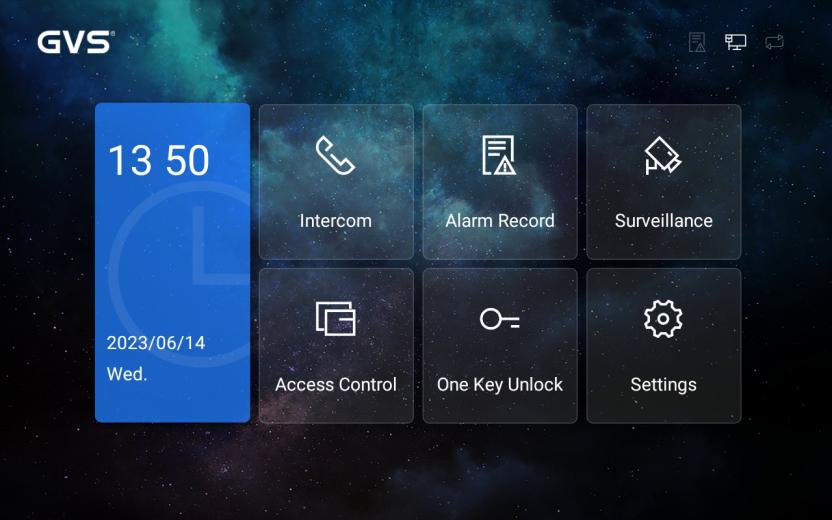Click the Intercom phone handset icon
Screen dimensions: 832x520
pyautogui.click(x=335, y=155)
